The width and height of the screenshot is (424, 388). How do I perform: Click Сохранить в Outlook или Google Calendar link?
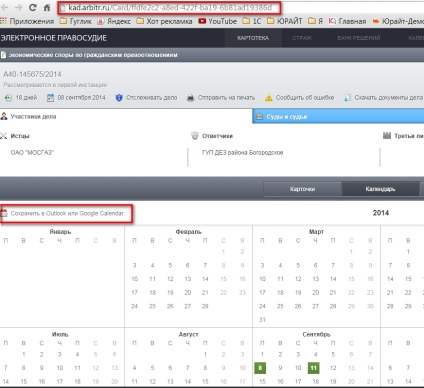67,213
